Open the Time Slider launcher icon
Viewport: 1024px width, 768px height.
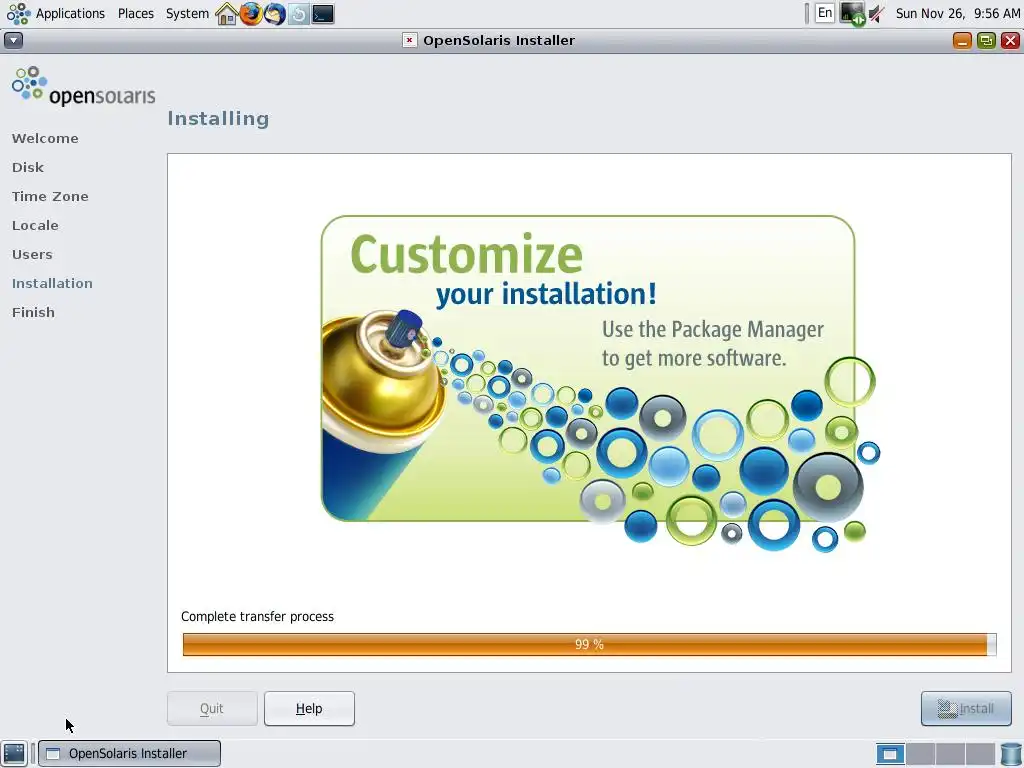point(298,14)
